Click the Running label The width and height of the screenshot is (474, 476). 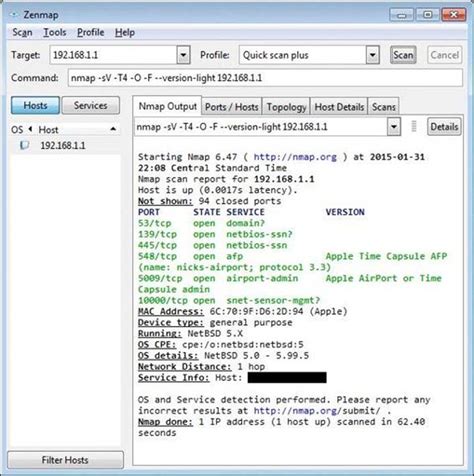click(160, 333)
